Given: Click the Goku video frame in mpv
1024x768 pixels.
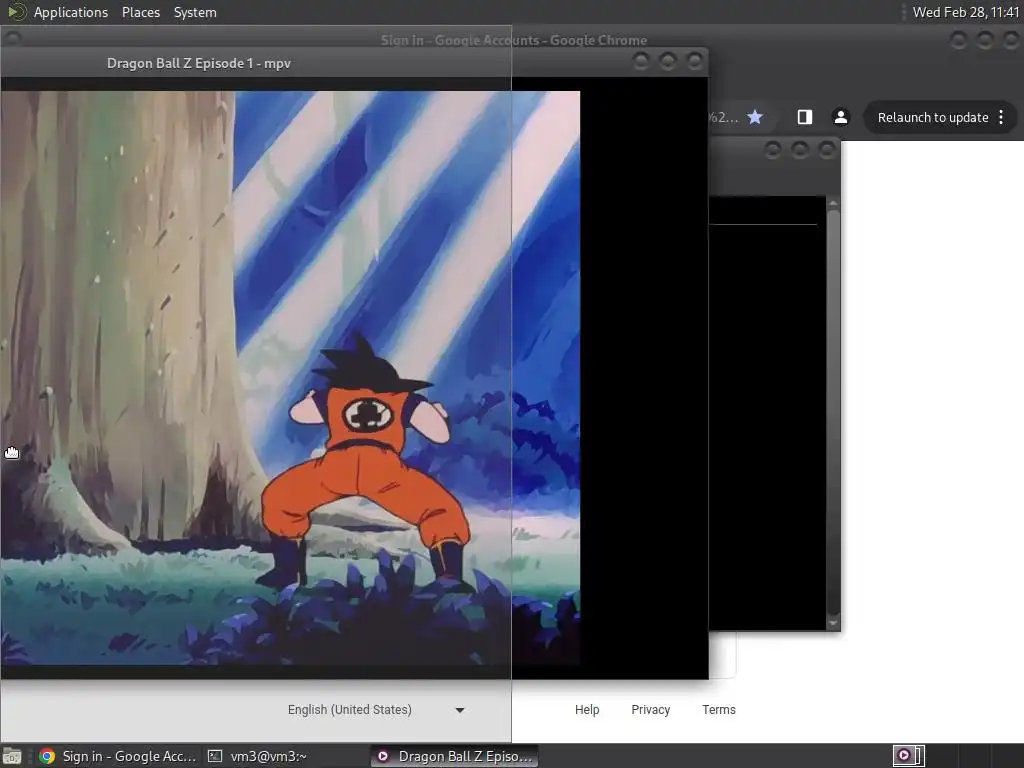Looking at the screenshot, I should (290, 378).
